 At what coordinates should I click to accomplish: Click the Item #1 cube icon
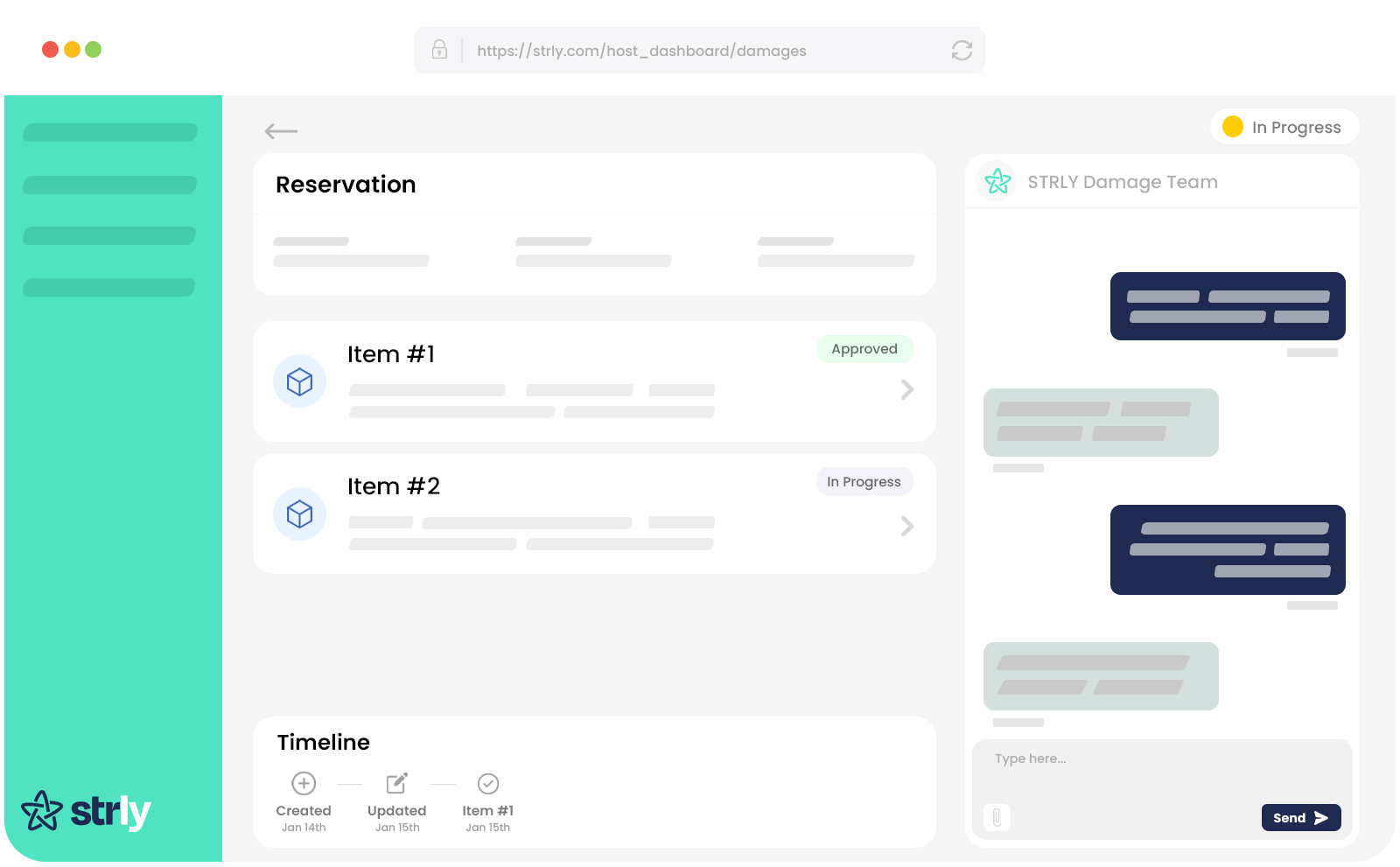[x=299, y=381]
